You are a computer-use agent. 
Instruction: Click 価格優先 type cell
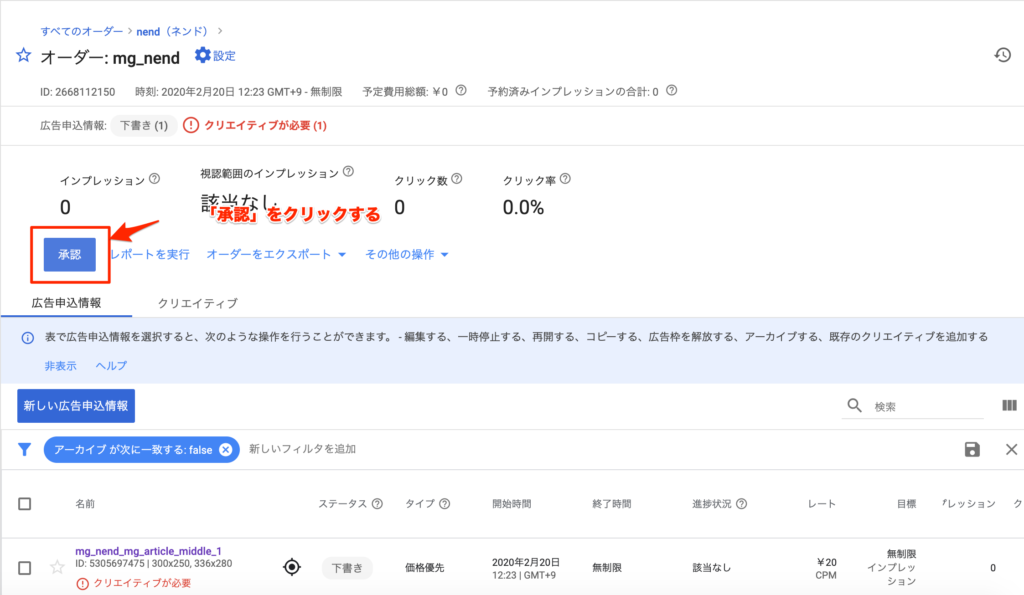(424, 568)
